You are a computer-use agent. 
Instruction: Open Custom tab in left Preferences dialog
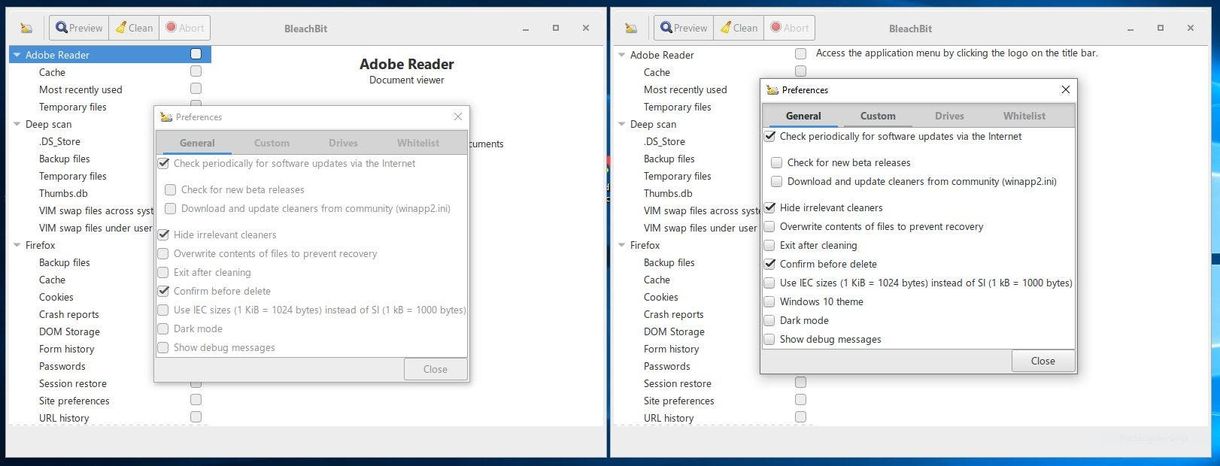coord(271,143)
